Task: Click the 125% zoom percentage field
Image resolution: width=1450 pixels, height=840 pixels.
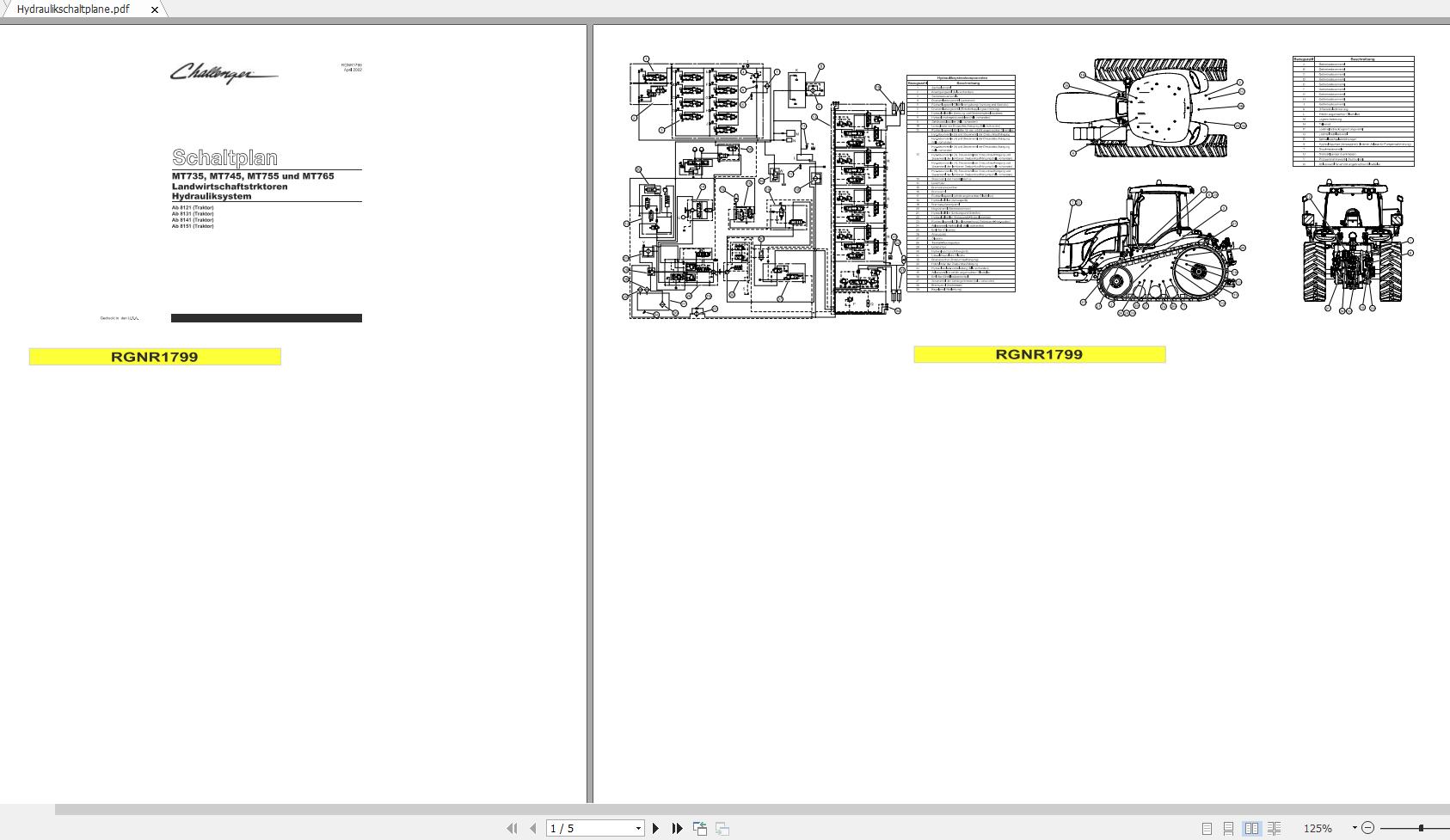Action: pos(1318,828)
